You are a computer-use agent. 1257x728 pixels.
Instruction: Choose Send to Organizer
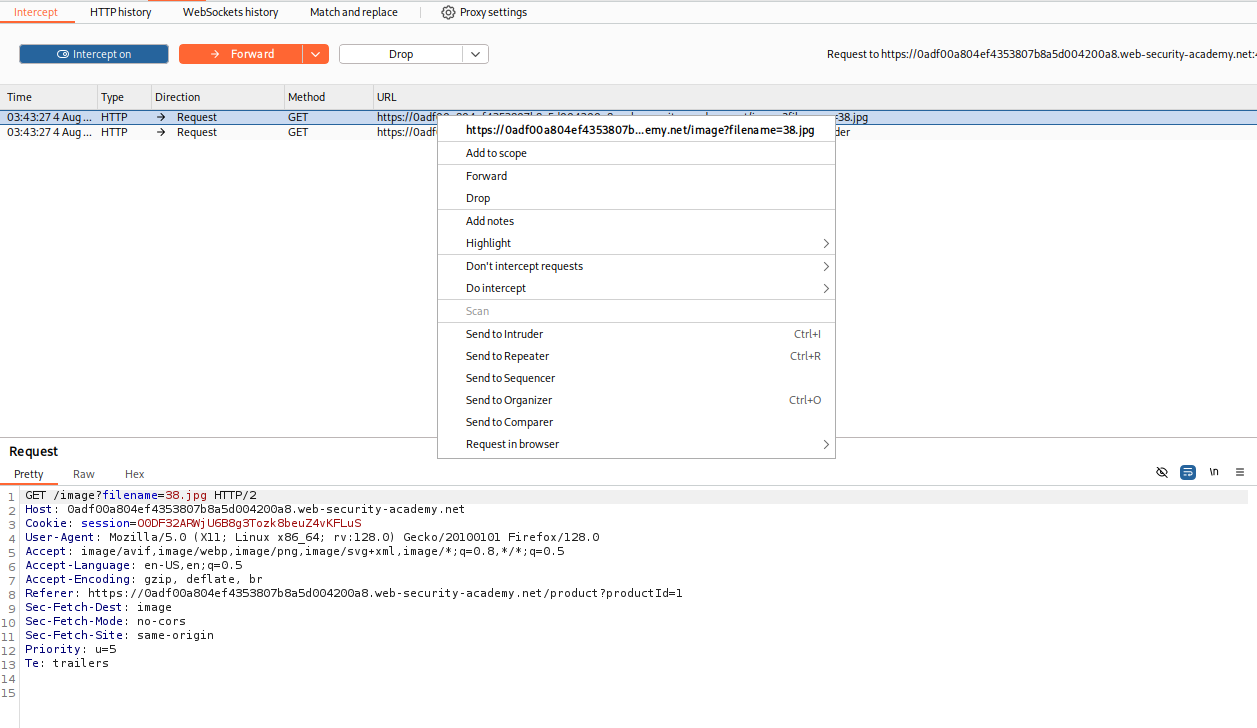pyautogui.click(x=636, y=400)
